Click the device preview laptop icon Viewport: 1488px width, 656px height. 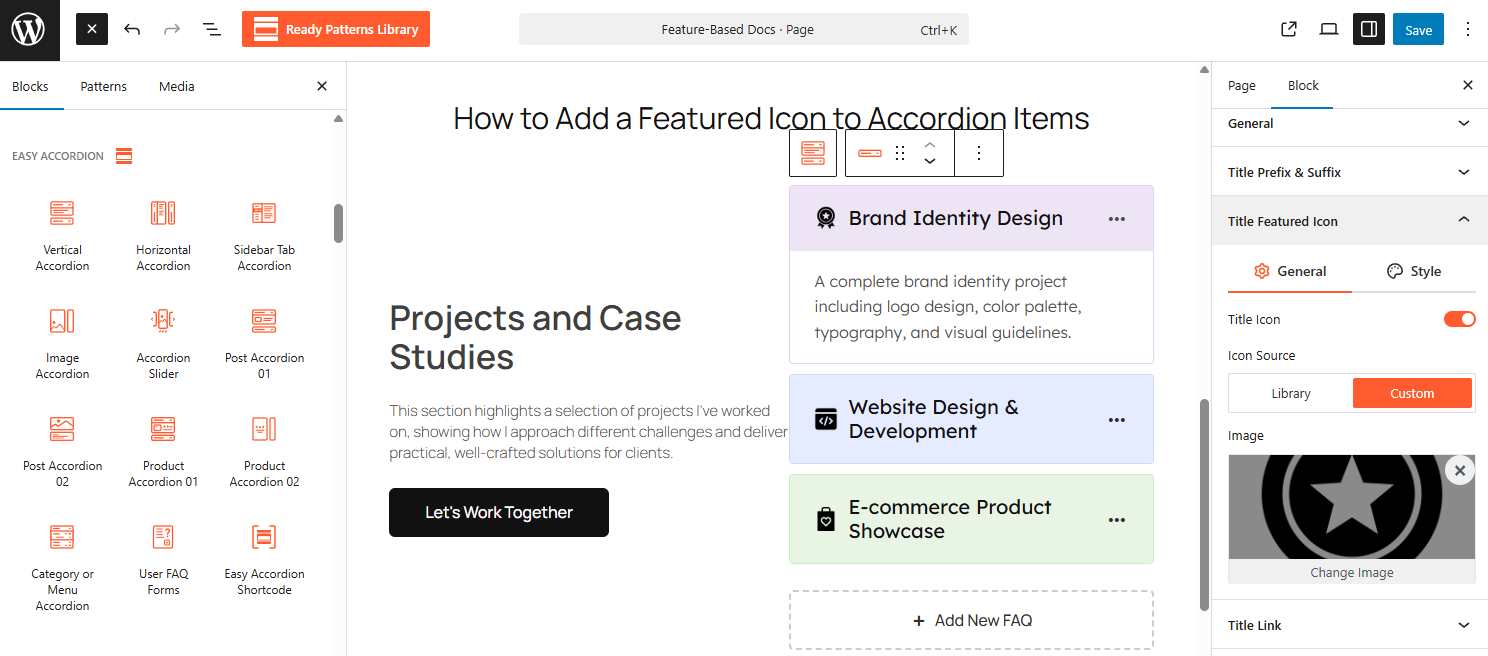[x=1329, y=30]
